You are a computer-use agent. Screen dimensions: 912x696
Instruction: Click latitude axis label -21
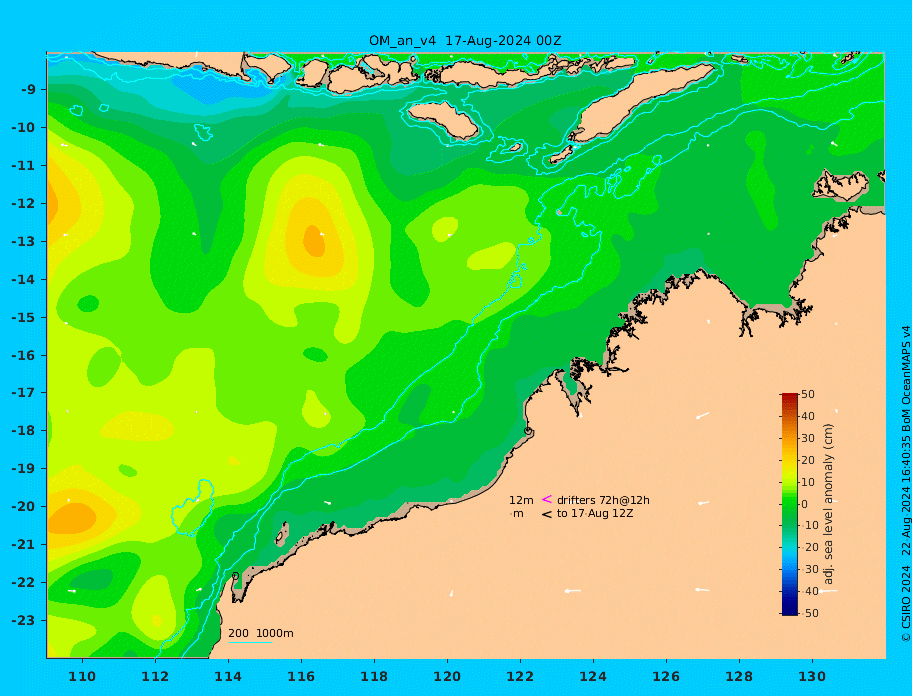(24, 545)
